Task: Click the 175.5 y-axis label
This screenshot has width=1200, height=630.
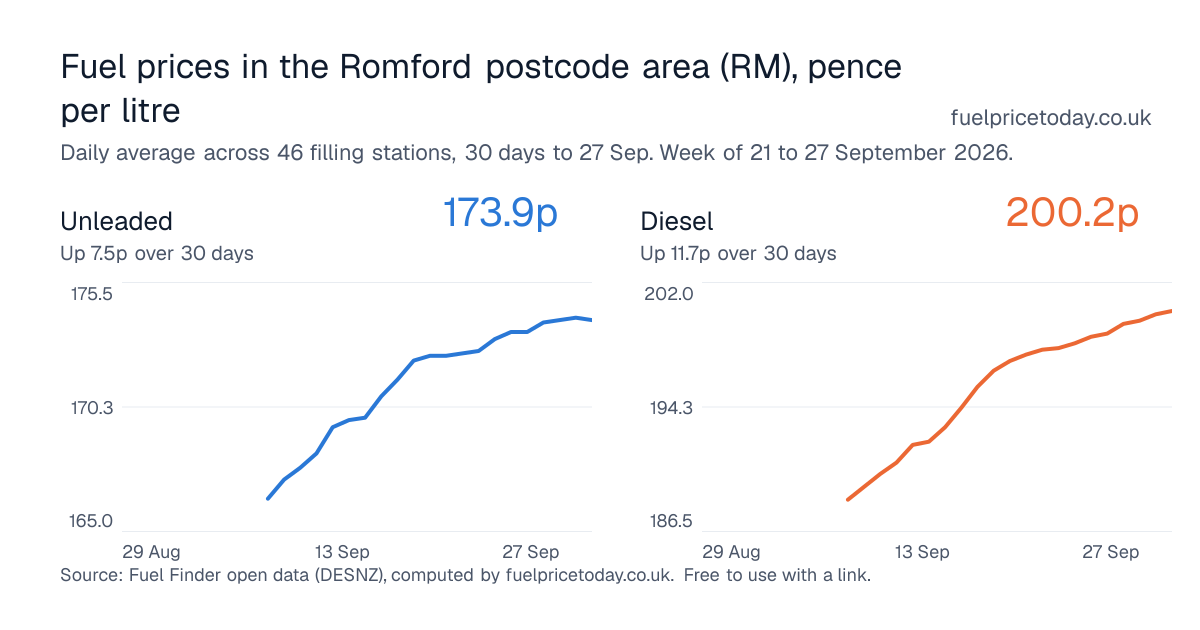Action: click(x=91, y=294)
